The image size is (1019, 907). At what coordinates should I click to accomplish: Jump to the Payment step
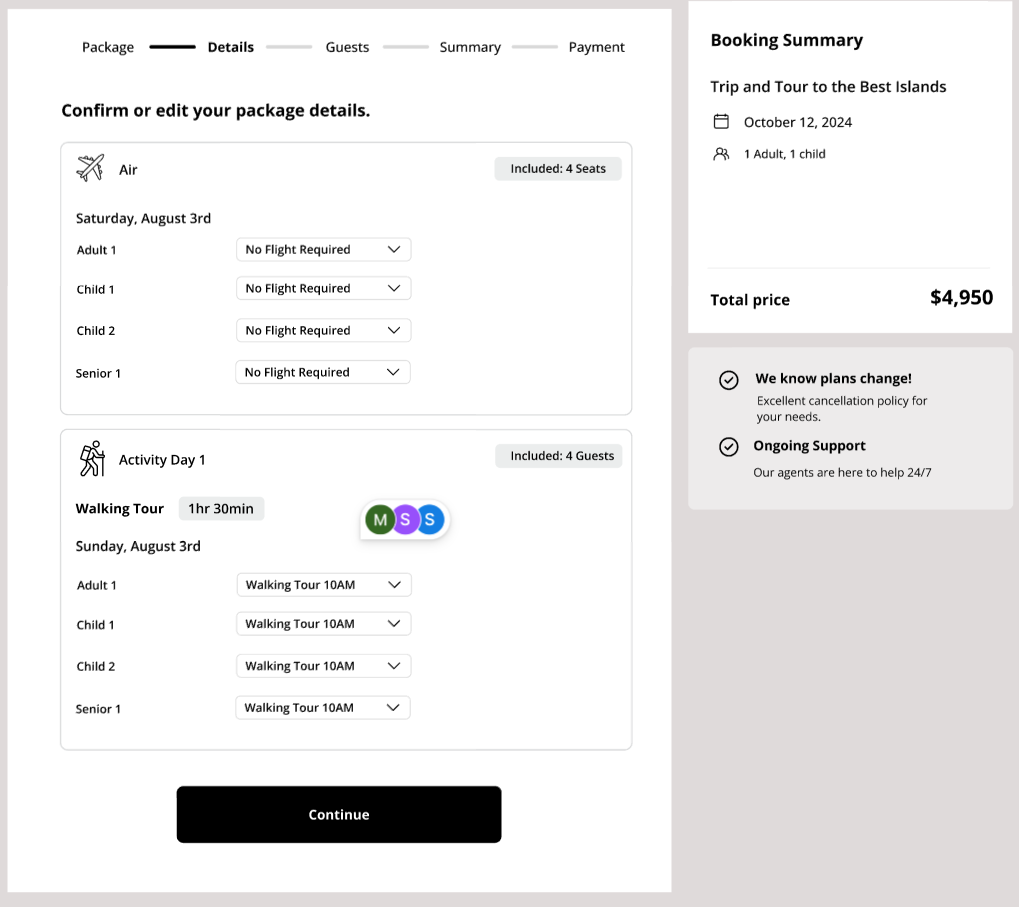tap(596, 47)
